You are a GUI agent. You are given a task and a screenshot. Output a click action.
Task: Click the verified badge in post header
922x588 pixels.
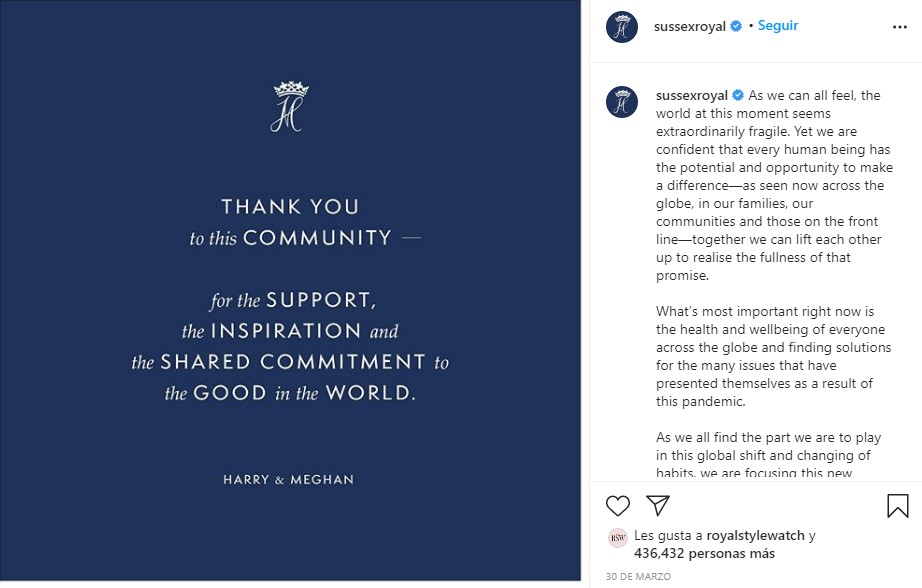pyautogui.click(x=736, y=26)
